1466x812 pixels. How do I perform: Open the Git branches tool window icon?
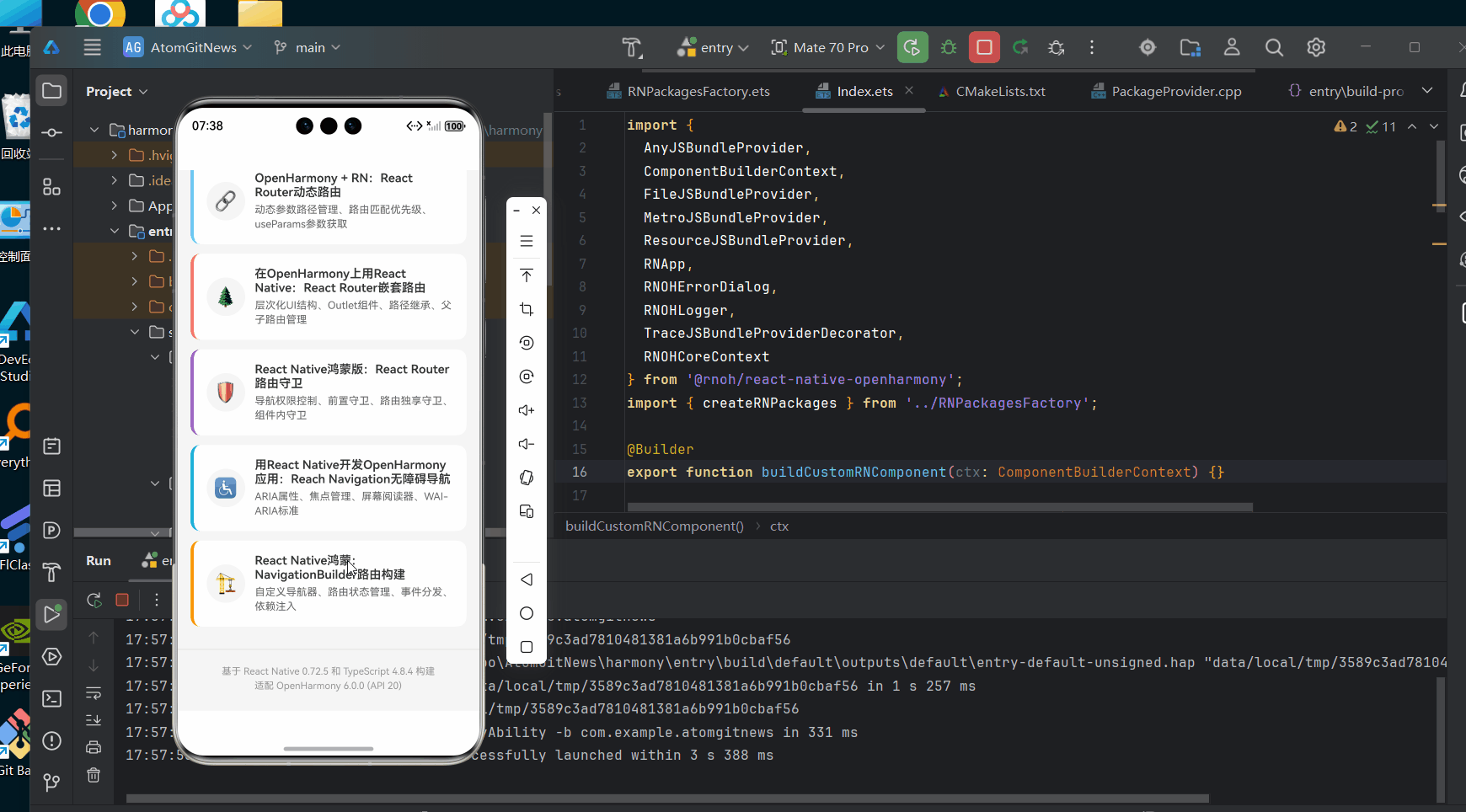click(51, 783)
